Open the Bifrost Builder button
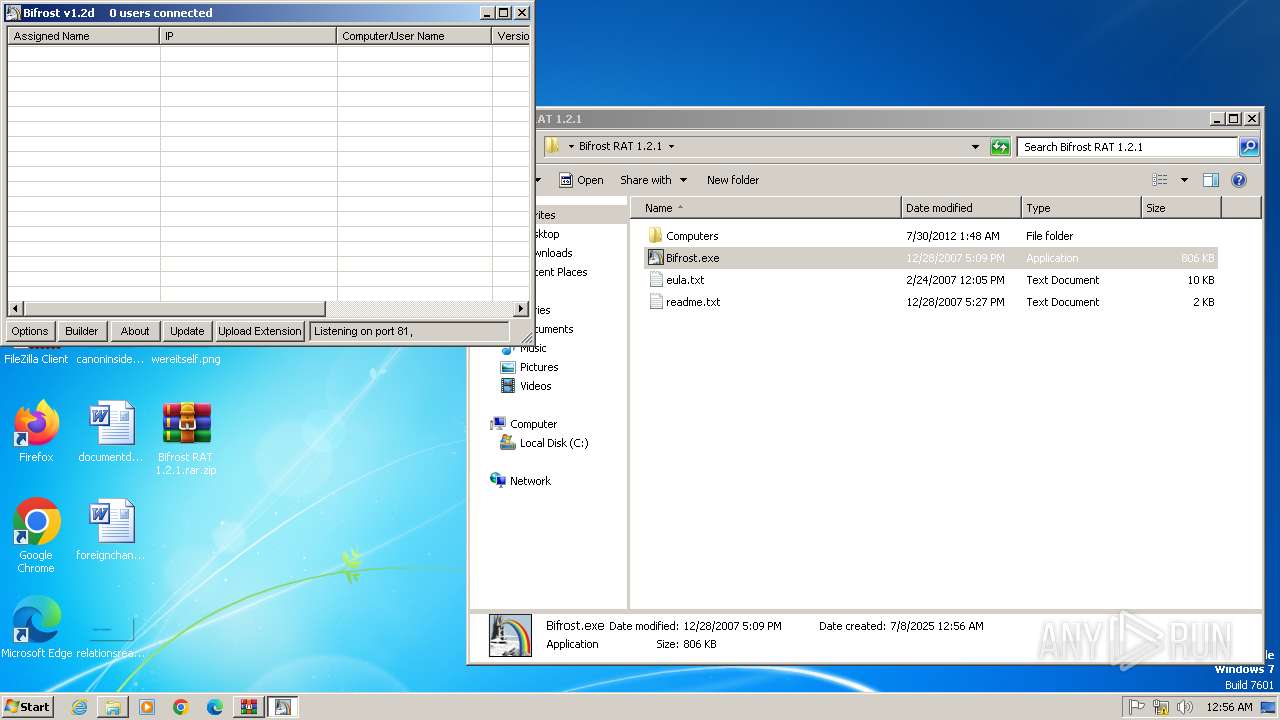The width and height of the screenshot is (1280, 720). 82,331
